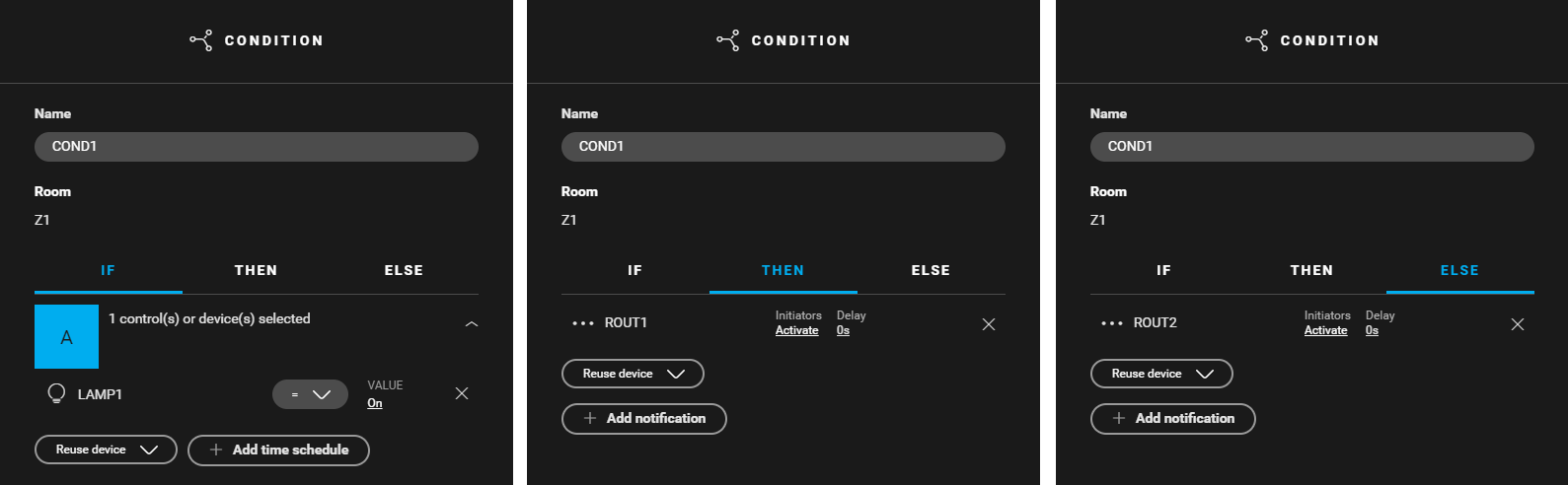This screenshot has width=1568, height=485.
Task: Collapse the '1 control(s) or device(s) selected' group
Action: 472,324
